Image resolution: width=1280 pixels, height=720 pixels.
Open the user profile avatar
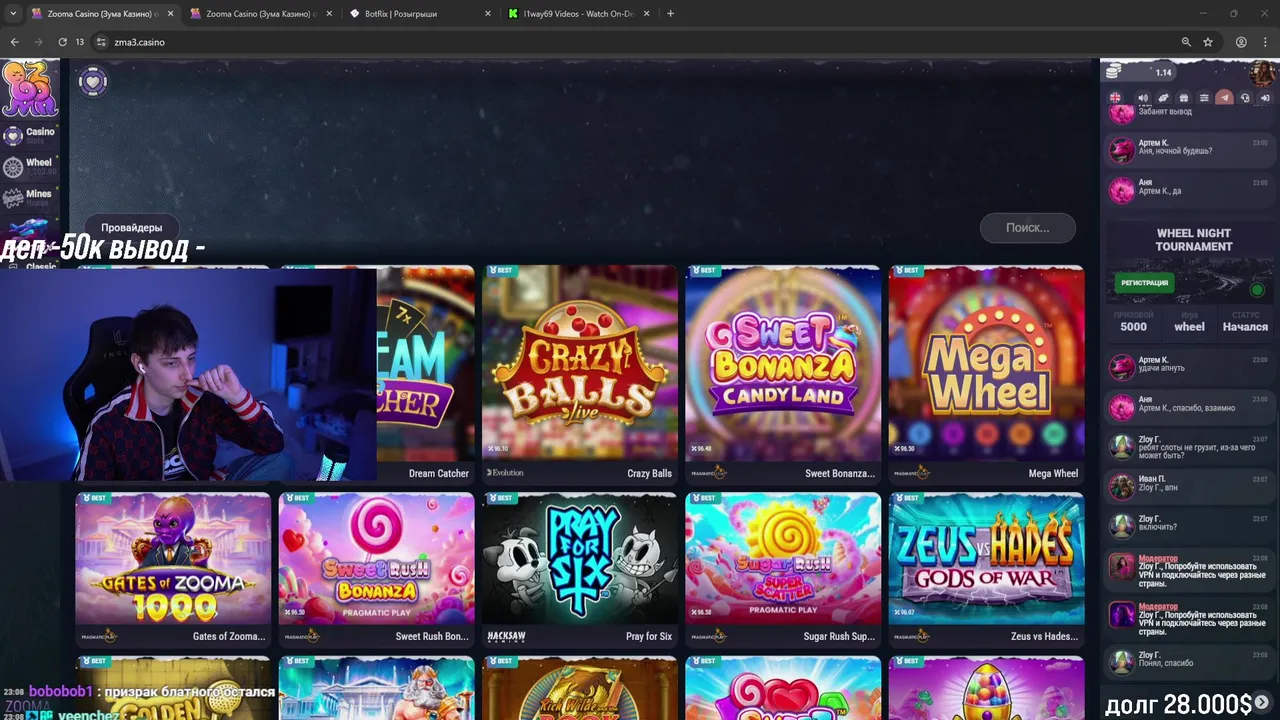[1264, 73]
